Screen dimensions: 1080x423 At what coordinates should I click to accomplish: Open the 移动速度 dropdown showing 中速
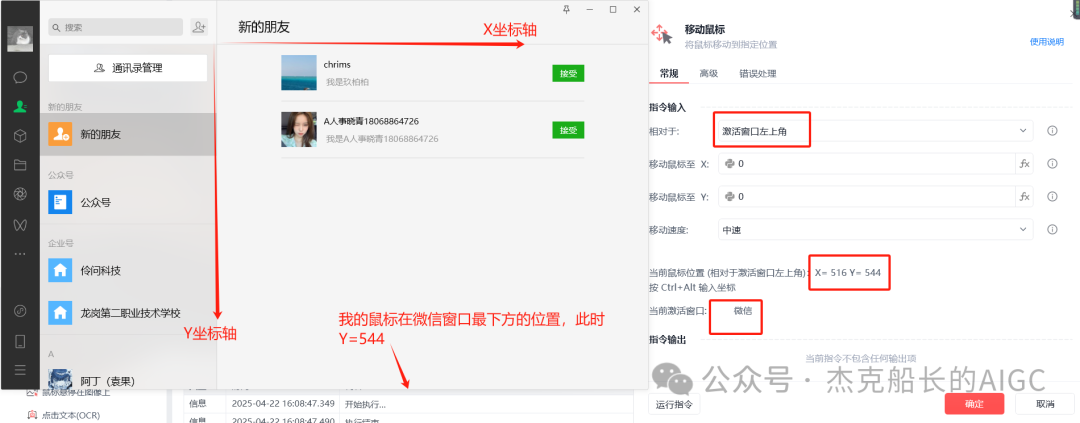(x=875, y=230)
